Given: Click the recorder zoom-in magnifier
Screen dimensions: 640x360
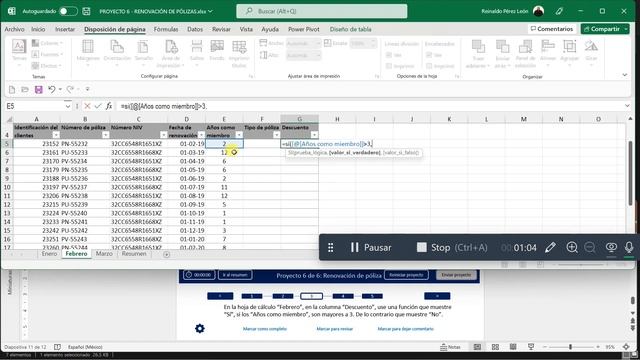Looking at the screenshot, I should coord(572,247).
